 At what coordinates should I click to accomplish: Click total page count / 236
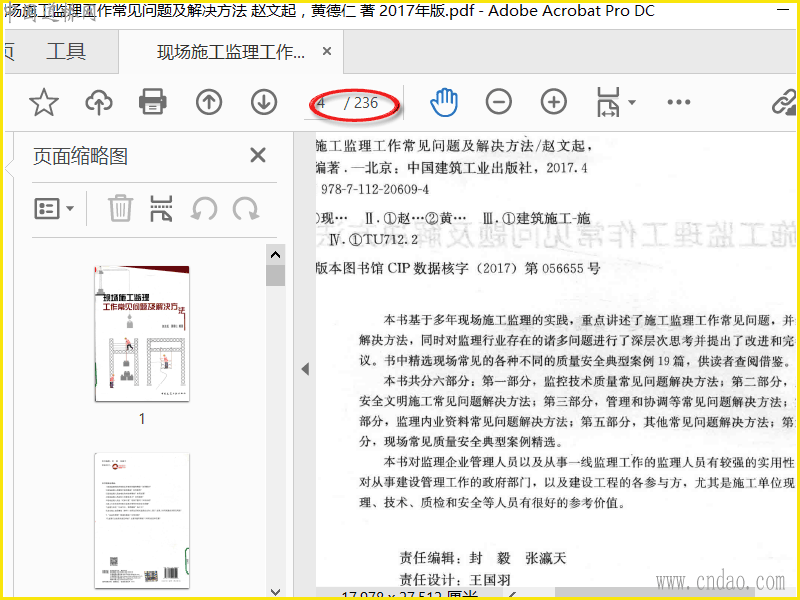(x=361, y=103)
